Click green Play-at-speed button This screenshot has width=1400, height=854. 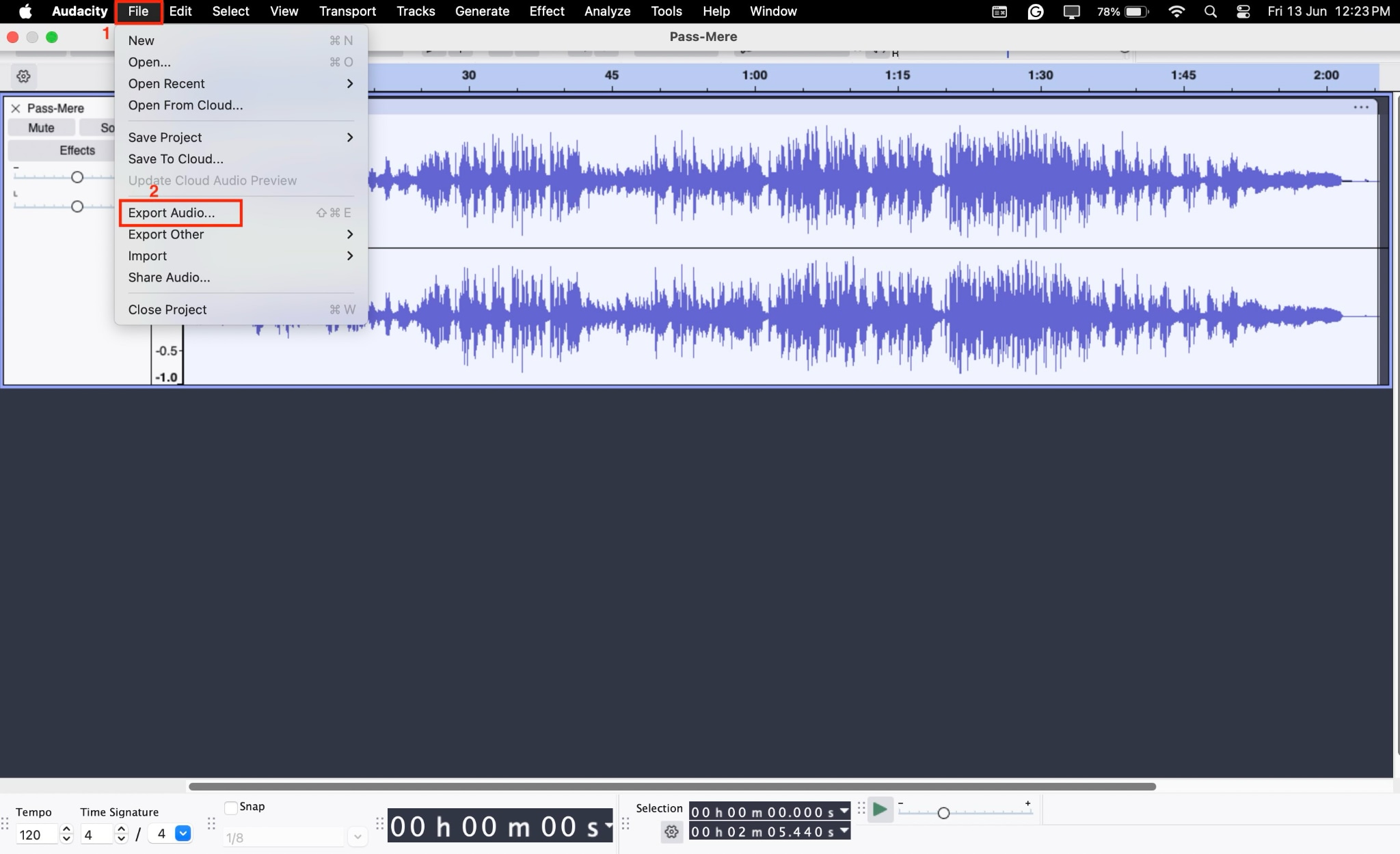pos(880,810)
